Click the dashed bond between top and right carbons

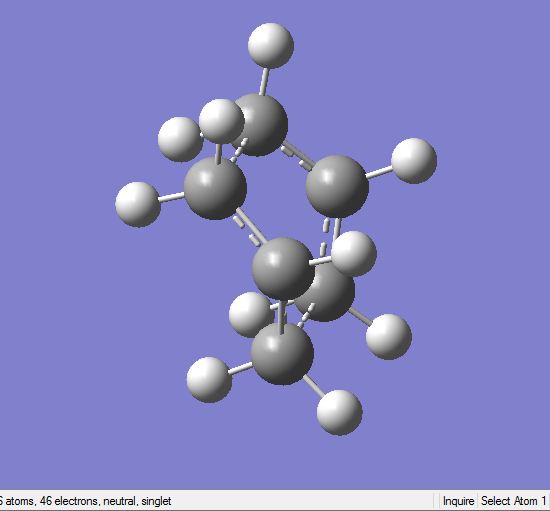click(296, 155)
